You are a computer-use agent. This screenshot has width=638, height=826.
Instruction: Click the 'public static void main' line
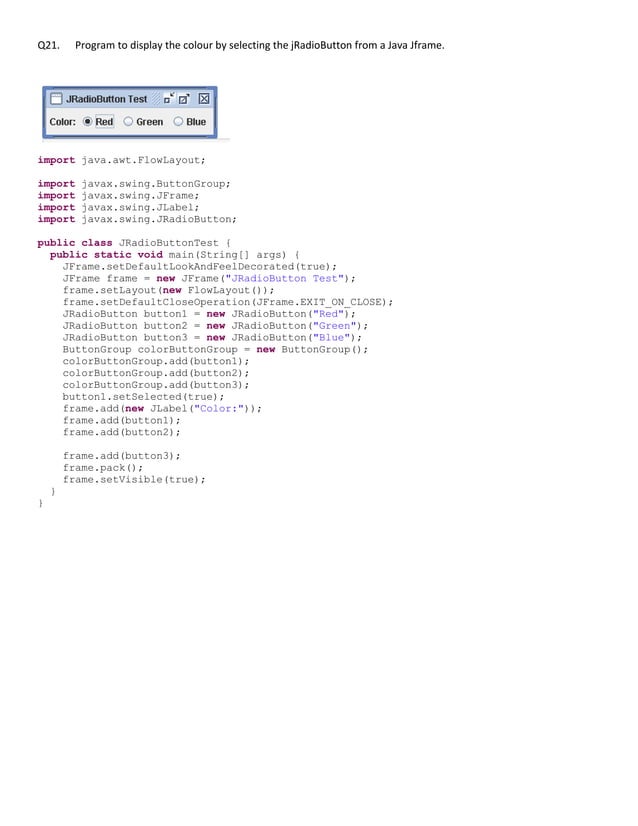(x=174, y=254)
